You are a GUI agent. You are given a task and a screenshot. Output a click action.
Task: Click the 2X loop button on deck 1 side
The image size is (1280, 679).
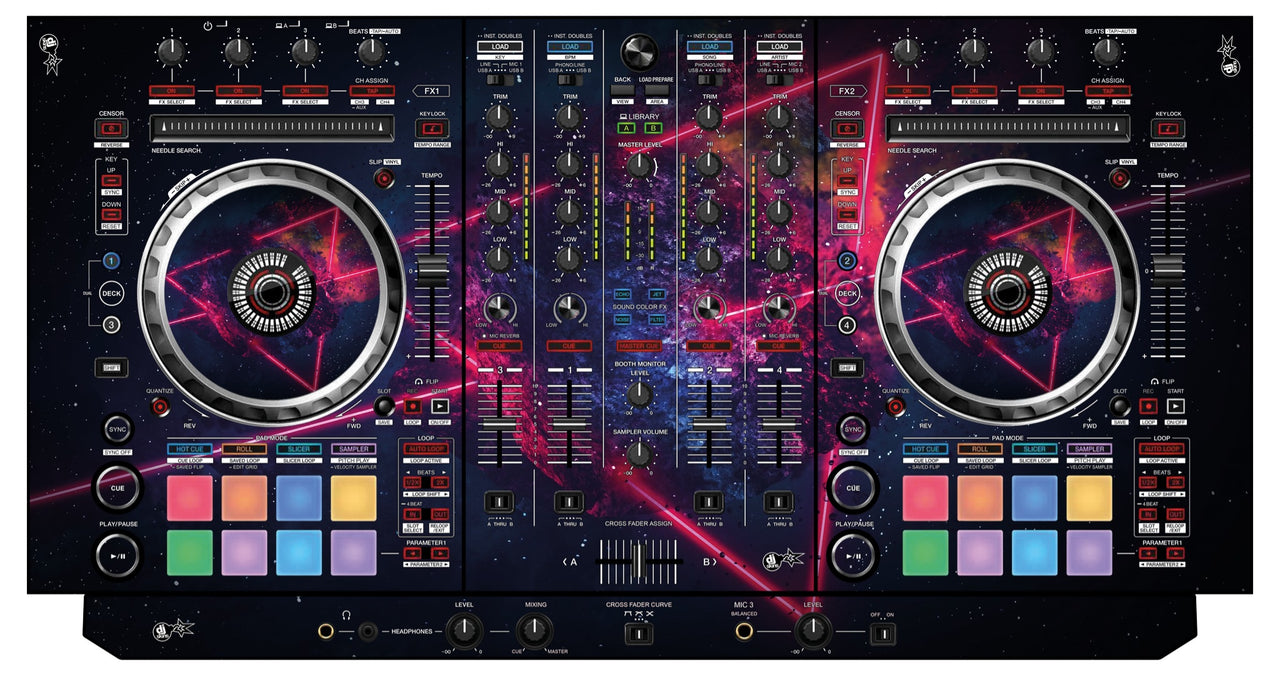click(439, 482)
